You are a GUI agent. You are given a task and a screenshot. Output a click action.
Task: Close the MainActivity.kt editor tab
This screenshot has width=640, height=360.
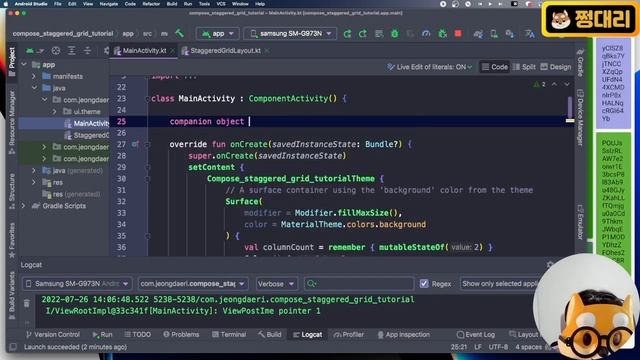[173, 51]
